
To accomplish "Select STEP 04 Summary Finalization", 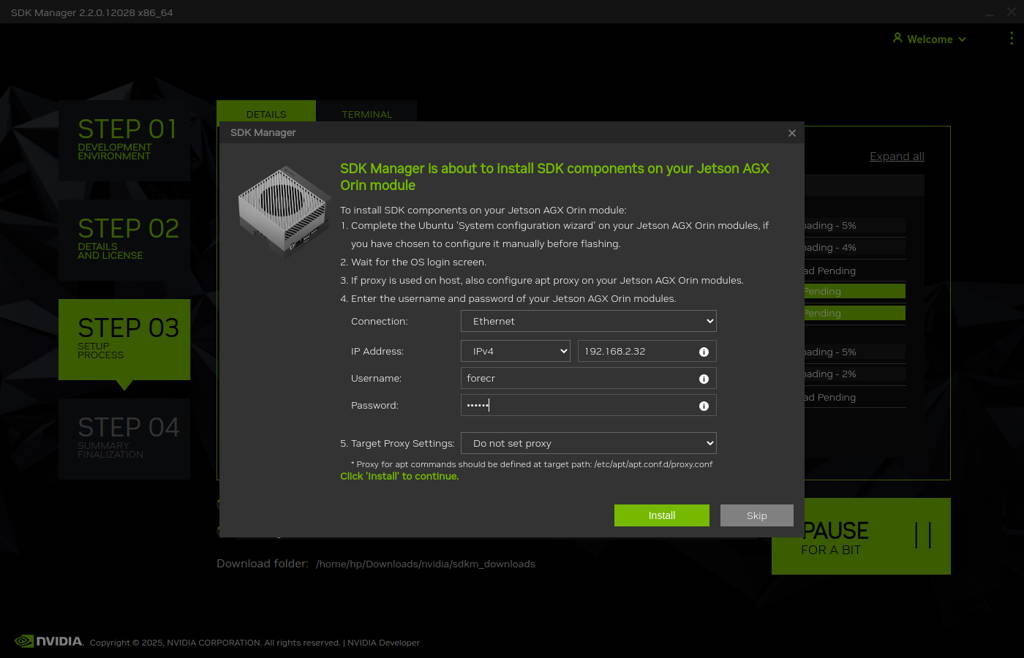I will pyautogui.click(x=125, y=439).
